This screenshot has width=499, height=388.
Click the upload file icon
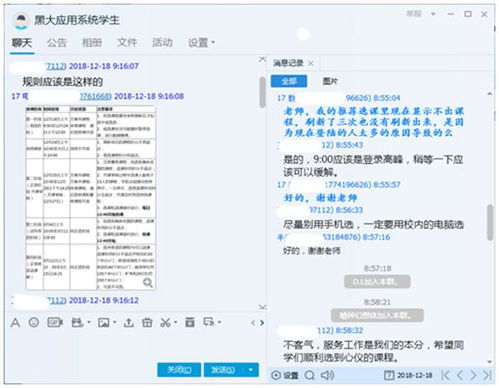[x=129, y=322]
